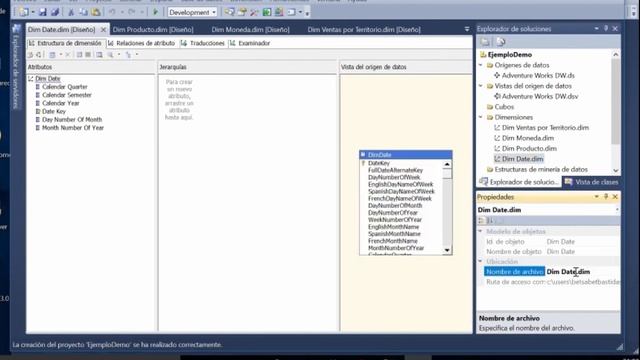Open the Examinador tab

(250, 43)
